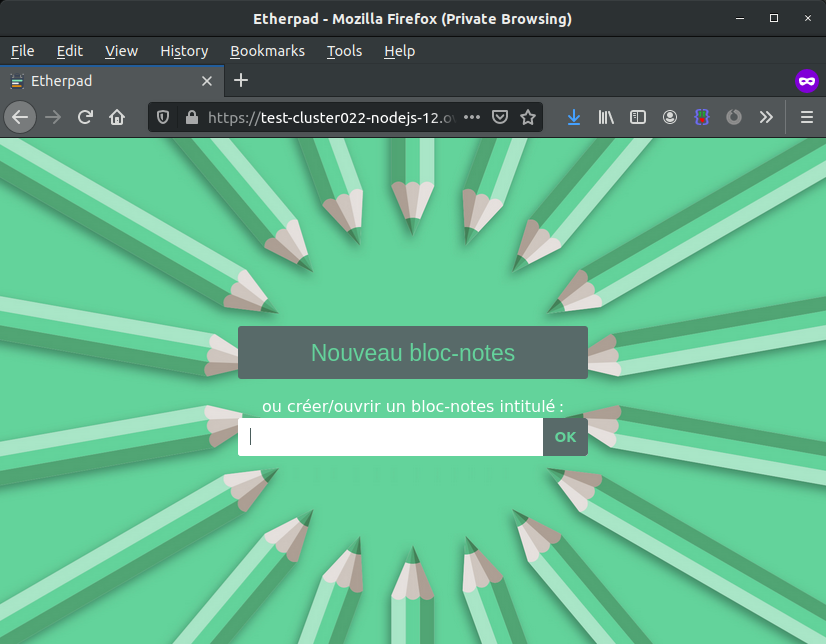Toggle the sidebar icon
The height and width of the screenshot is (644, 826).
[638, 117]
